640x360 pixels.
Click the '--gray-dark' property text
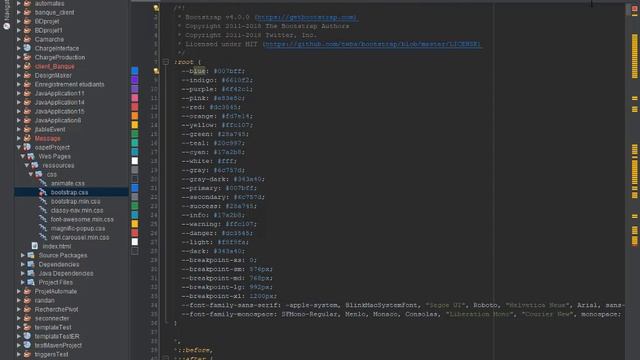[x=205, y=179]
